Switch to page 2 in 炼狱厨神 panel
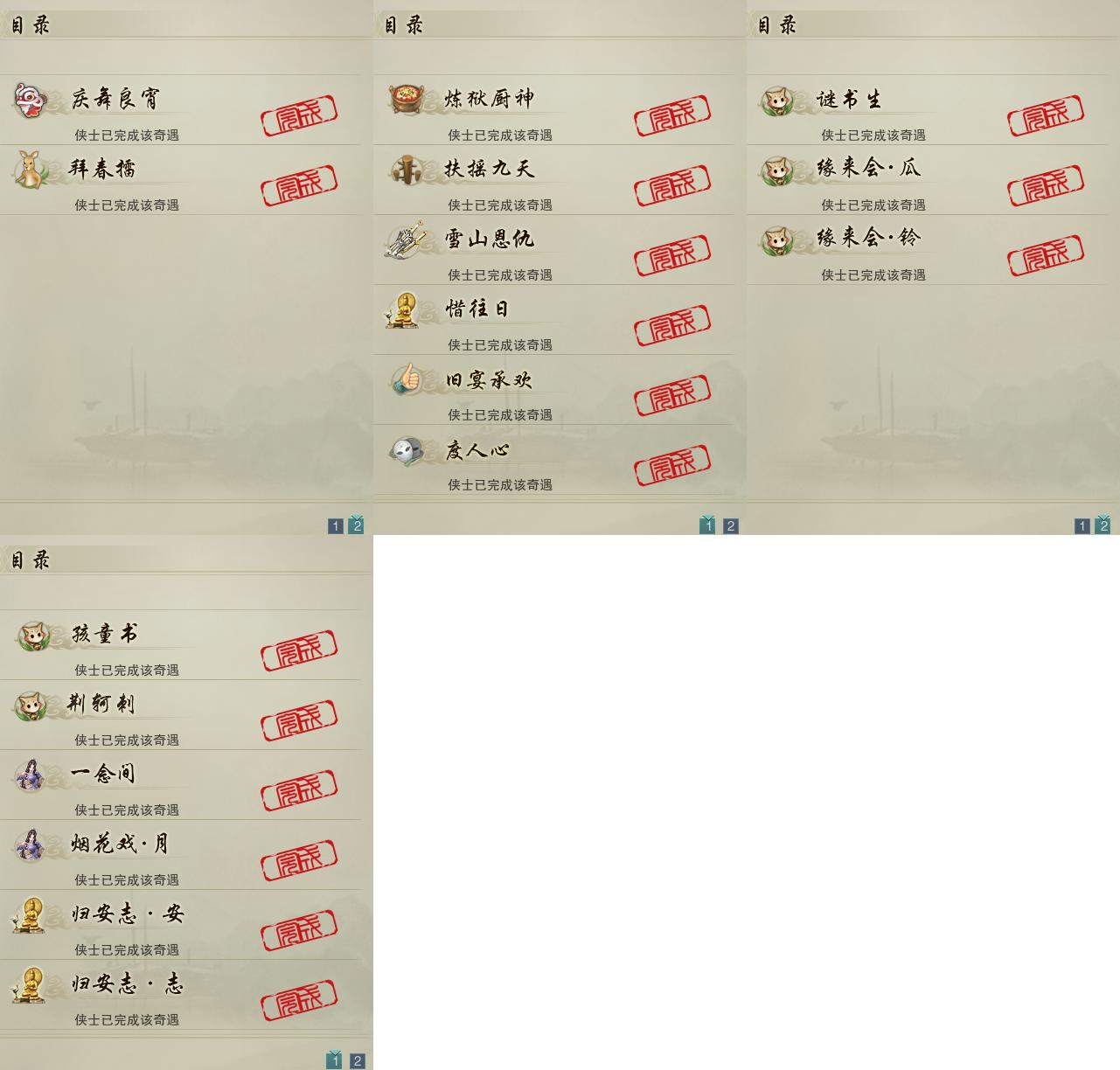Viewport: 1120px width, 1070px height. tap(731, 525)
